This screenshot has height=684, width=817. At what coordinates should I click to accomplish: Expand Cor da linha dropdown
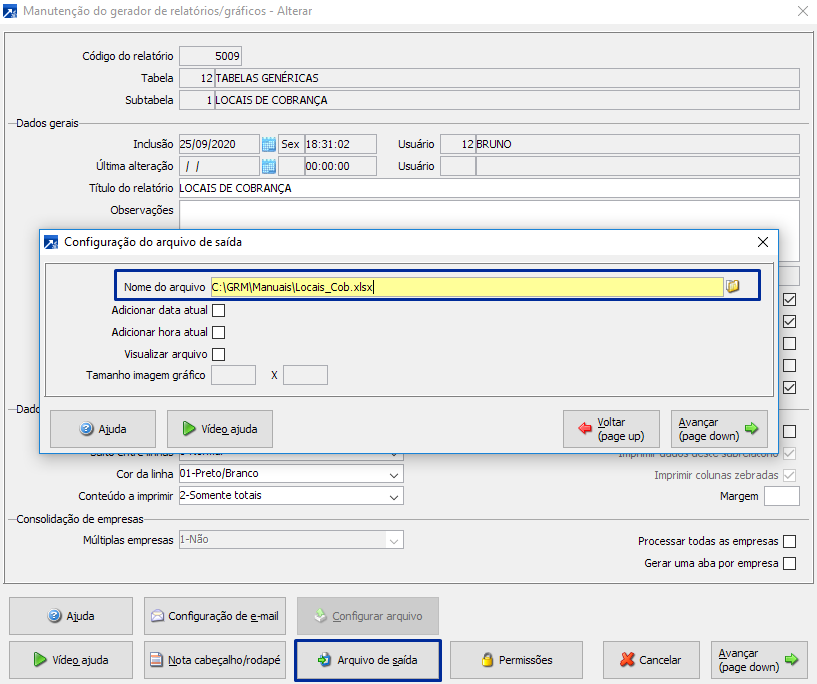pos(394,474)
